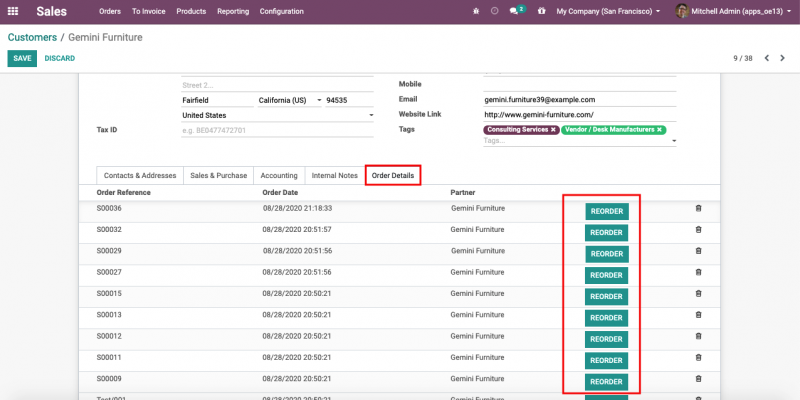Click the Mobile input field

pyautogui.click(x=580, y=84)
